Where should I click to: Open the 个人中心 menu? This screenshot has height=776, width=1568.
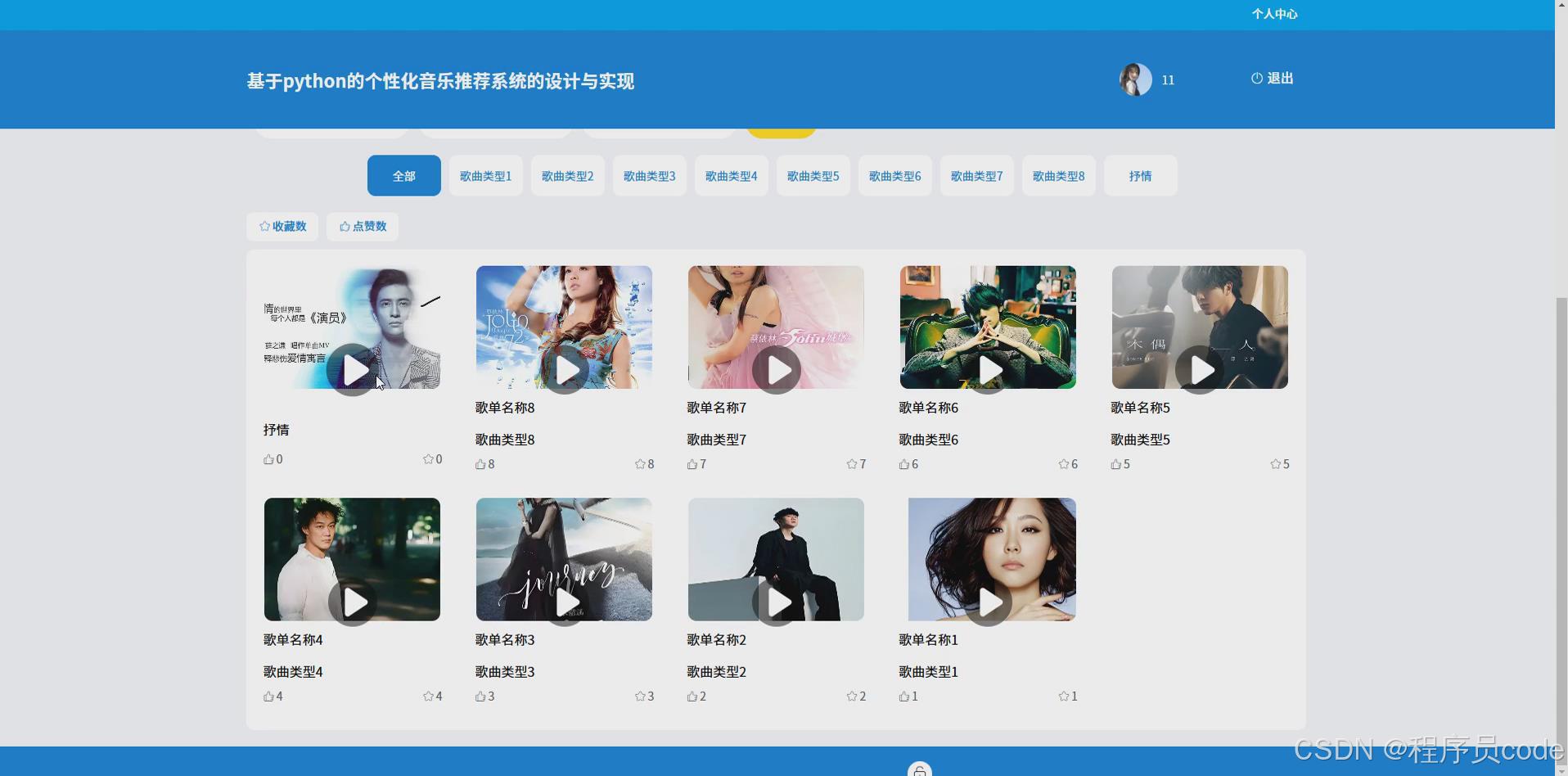click(x=1275, y=14)
